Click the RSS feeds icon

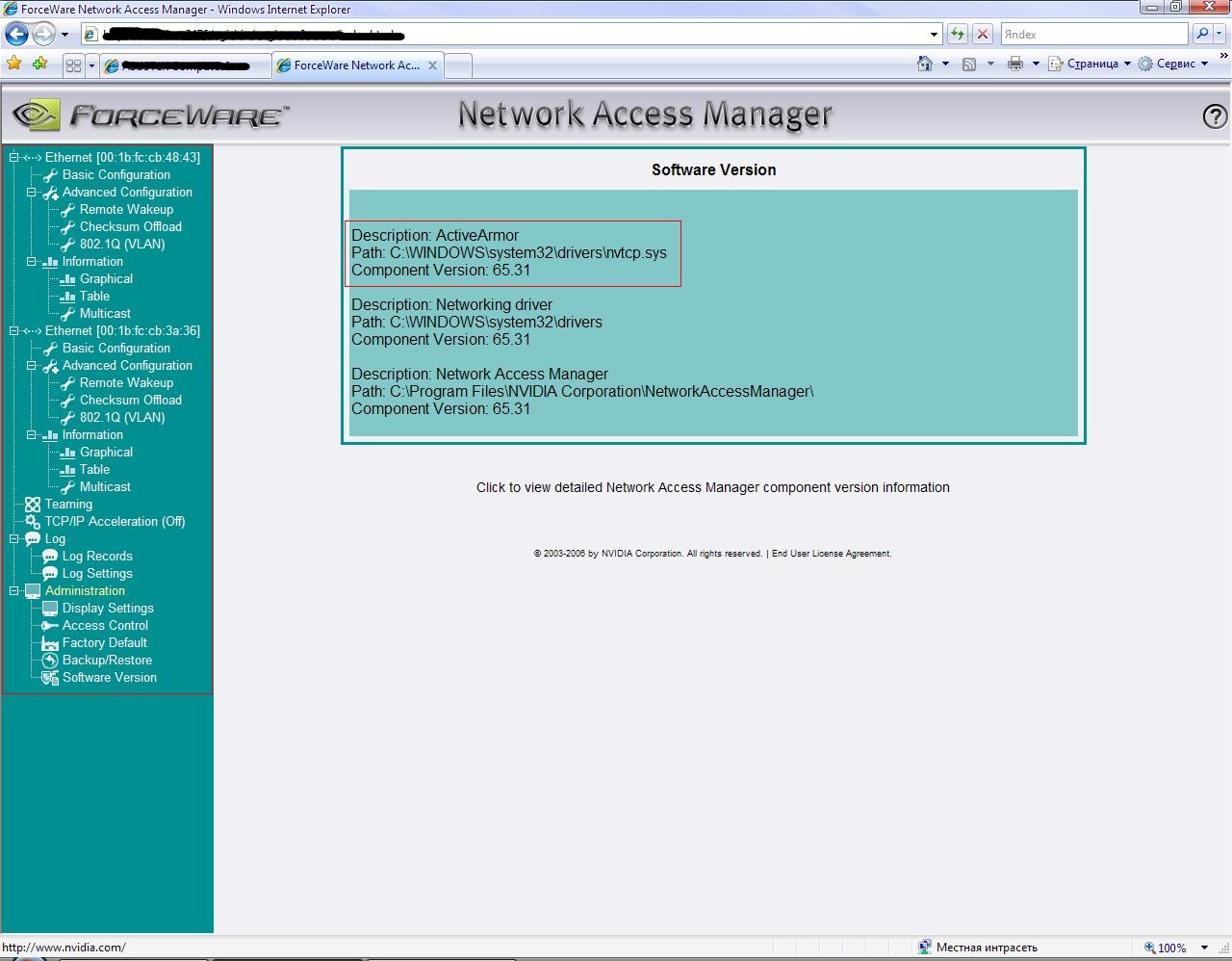969,64
